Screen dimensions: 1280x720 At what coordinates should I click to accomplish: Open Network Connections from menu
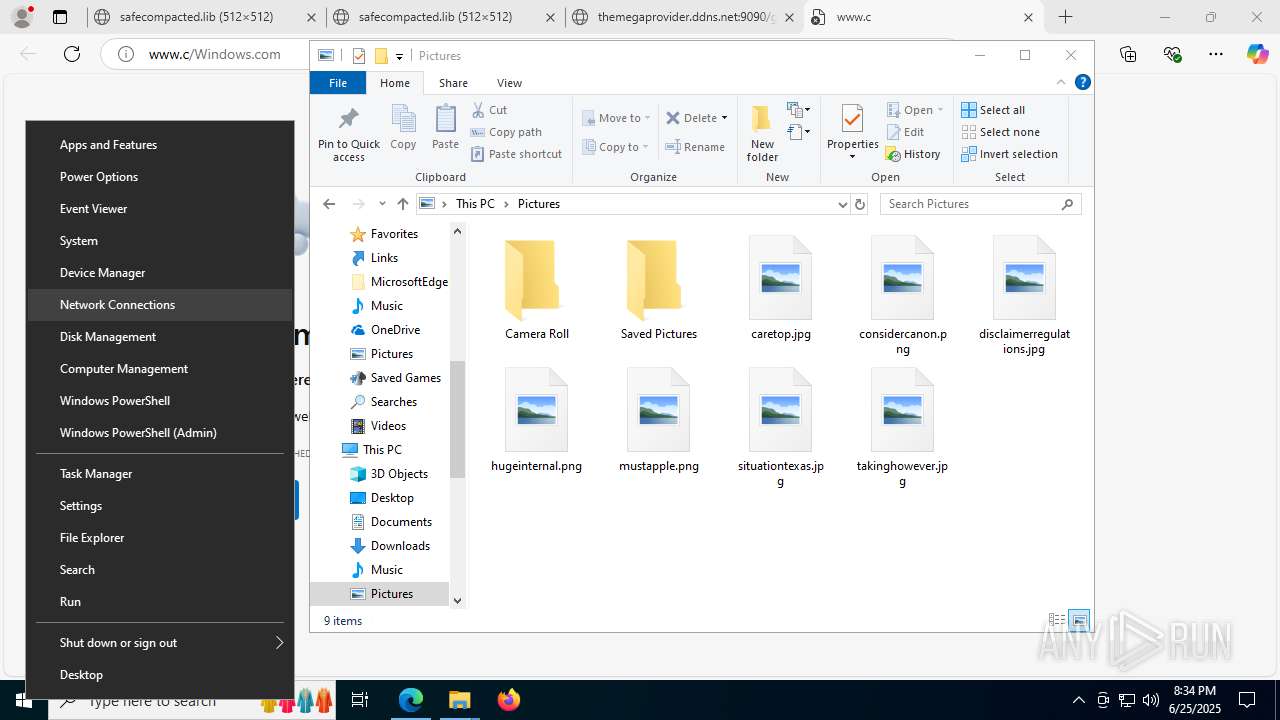(160, 305)
